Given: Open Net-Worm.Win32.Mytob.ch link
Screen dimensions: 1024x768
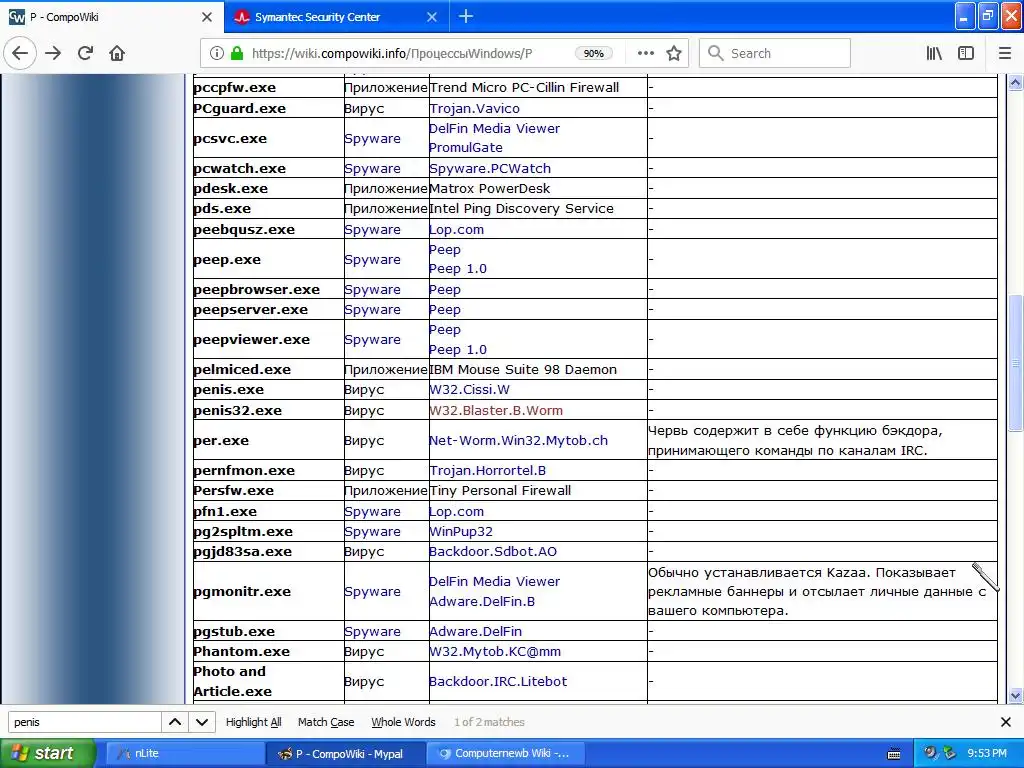Looking at the screenshot, I should click(x=518, y=441).
